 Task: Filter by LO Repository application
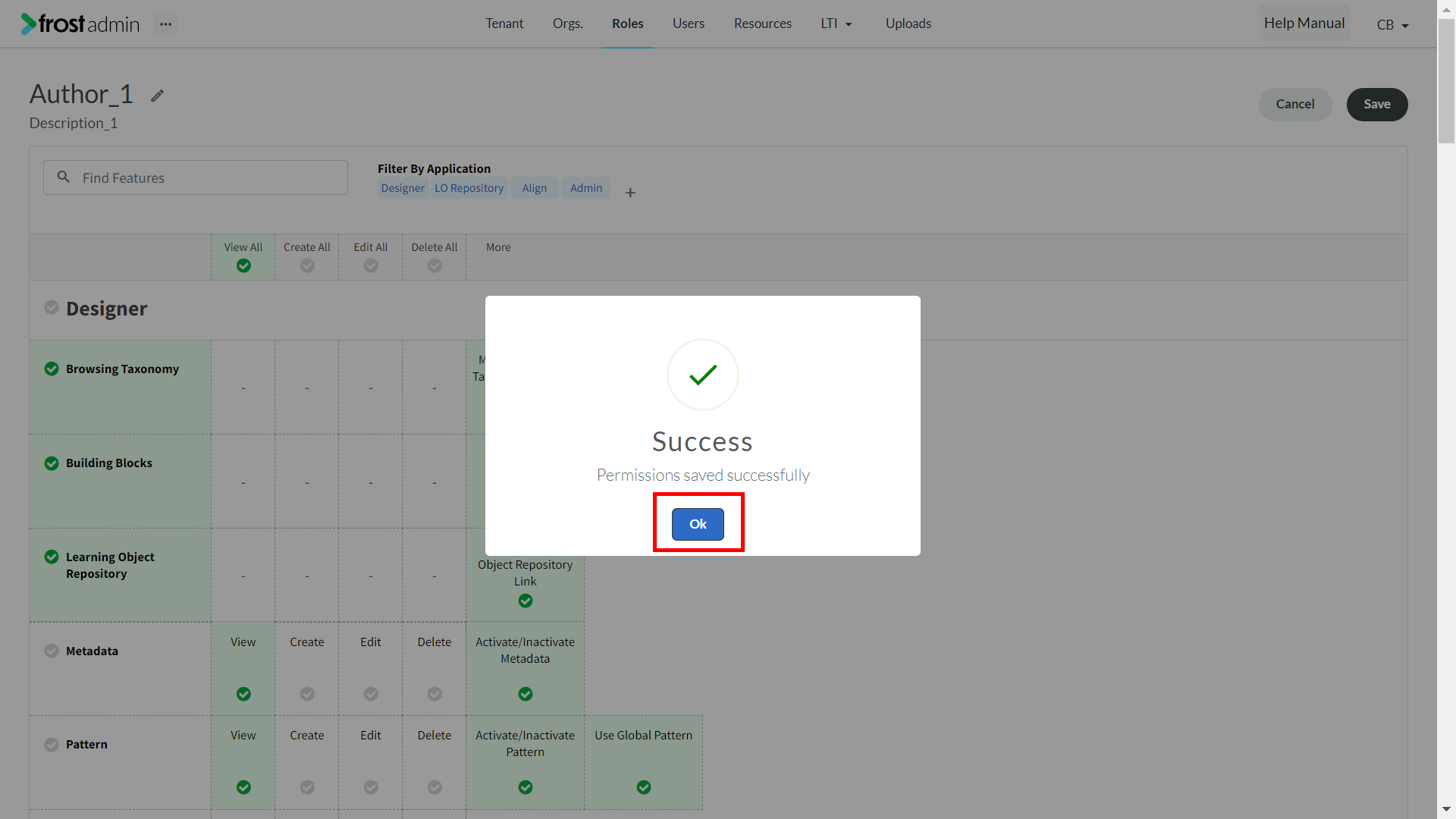[469, 188]
